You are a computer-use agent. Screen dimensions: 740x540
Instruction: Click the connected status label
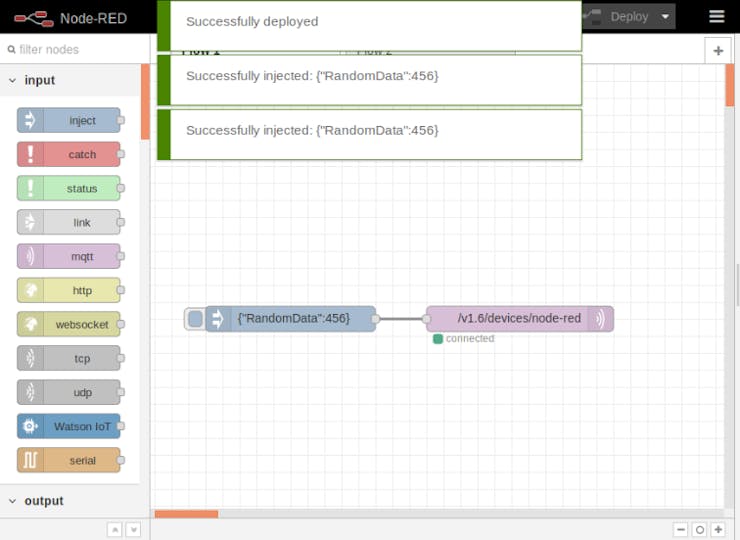coord(470,338)
